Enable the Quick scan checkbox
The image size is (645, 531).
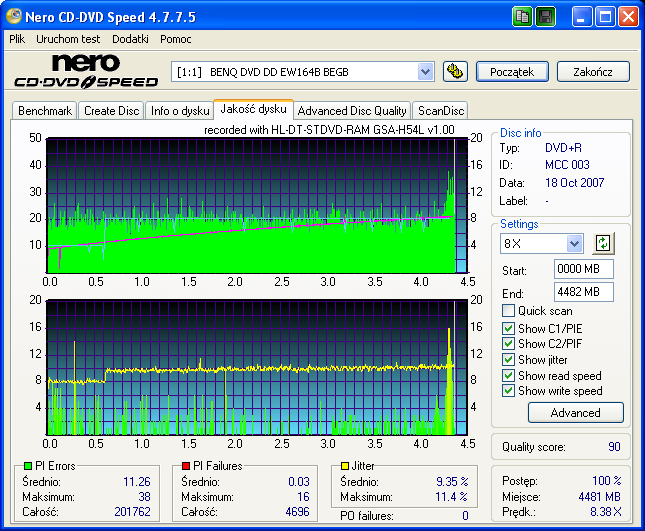[x=509, y=311]
